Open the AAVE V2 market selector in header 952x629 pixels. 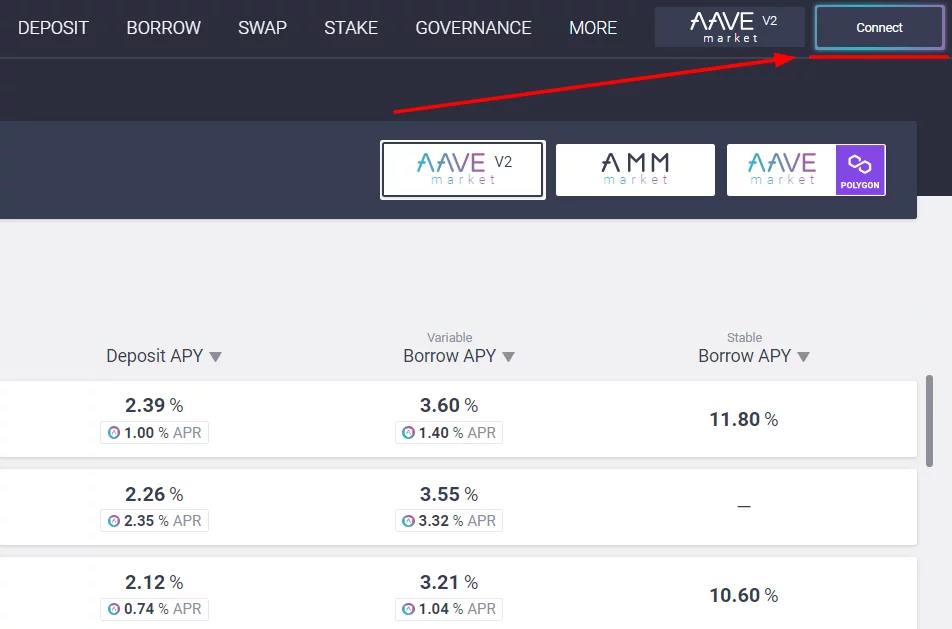pos(730,27)
